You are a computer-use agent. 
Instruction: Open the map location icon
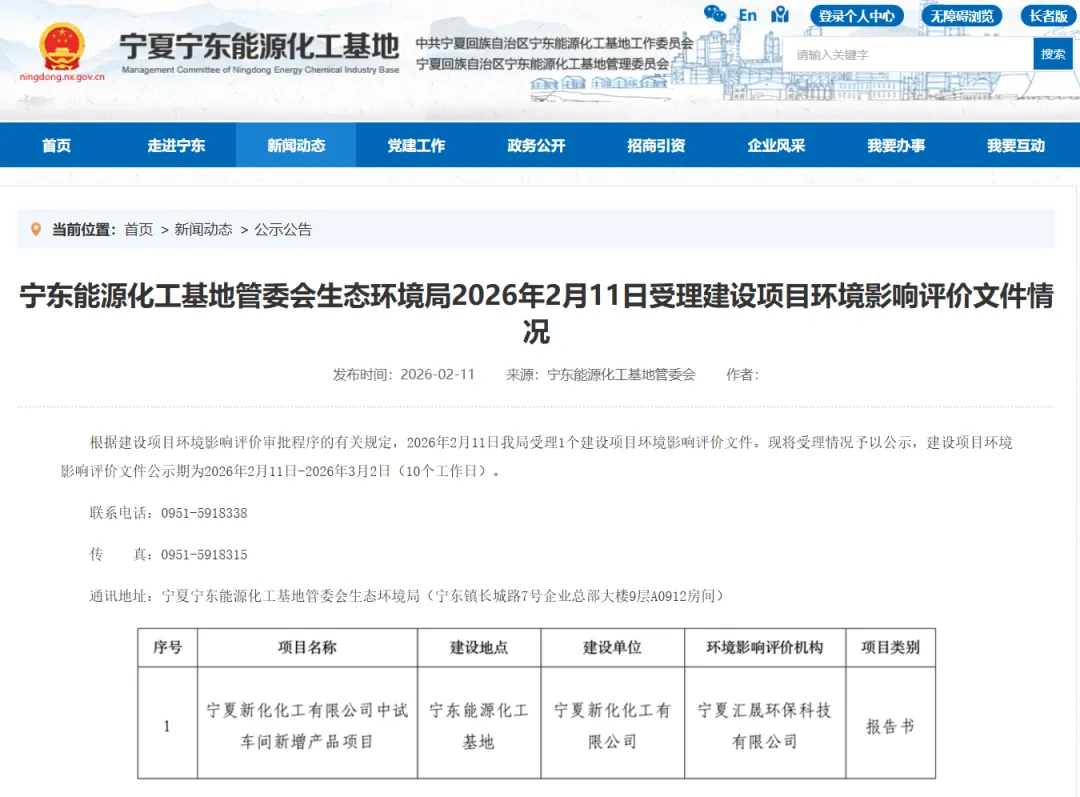click(780, 14)
